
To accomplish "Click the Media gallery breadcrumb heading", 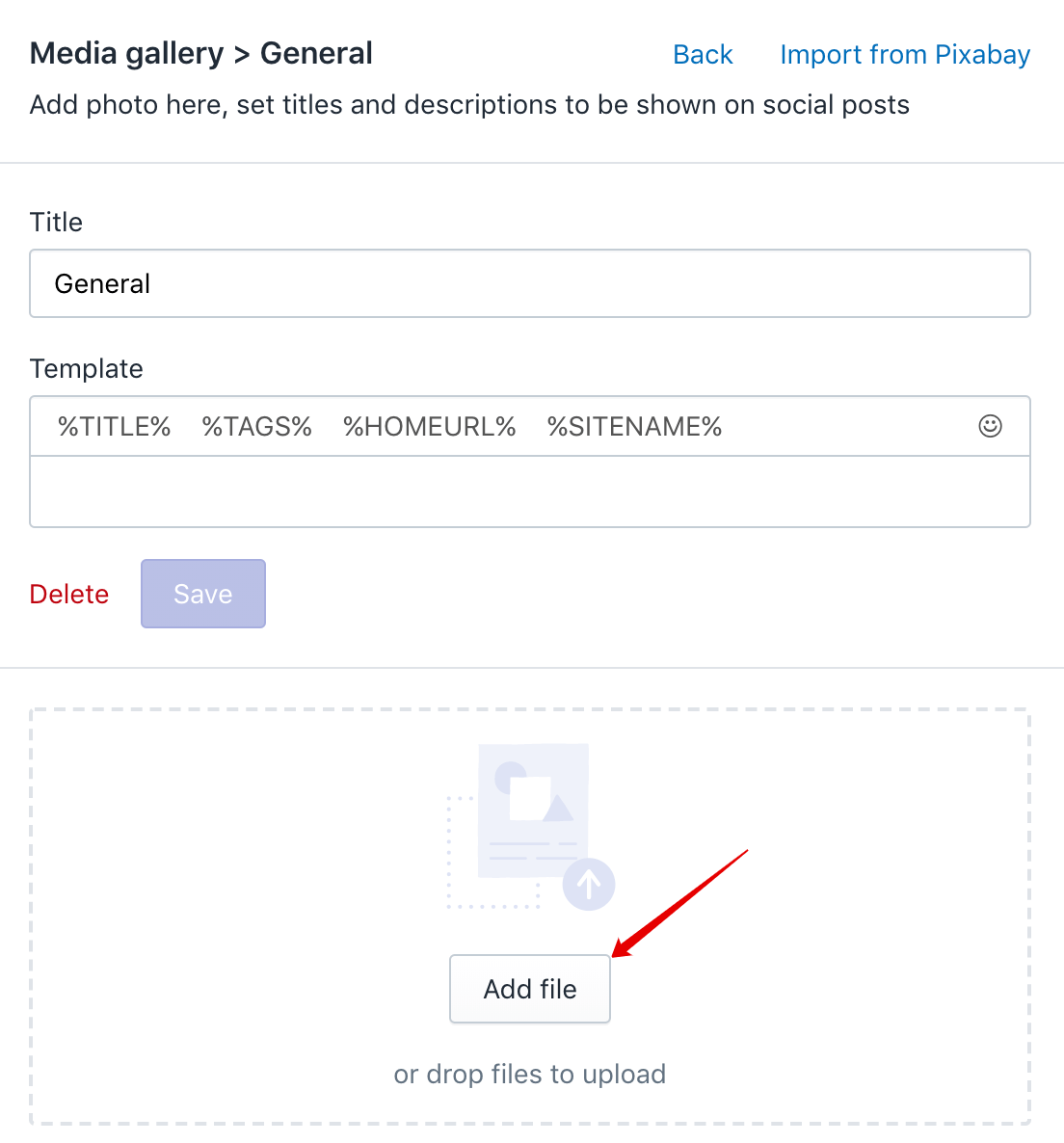I will pos(127,54).
